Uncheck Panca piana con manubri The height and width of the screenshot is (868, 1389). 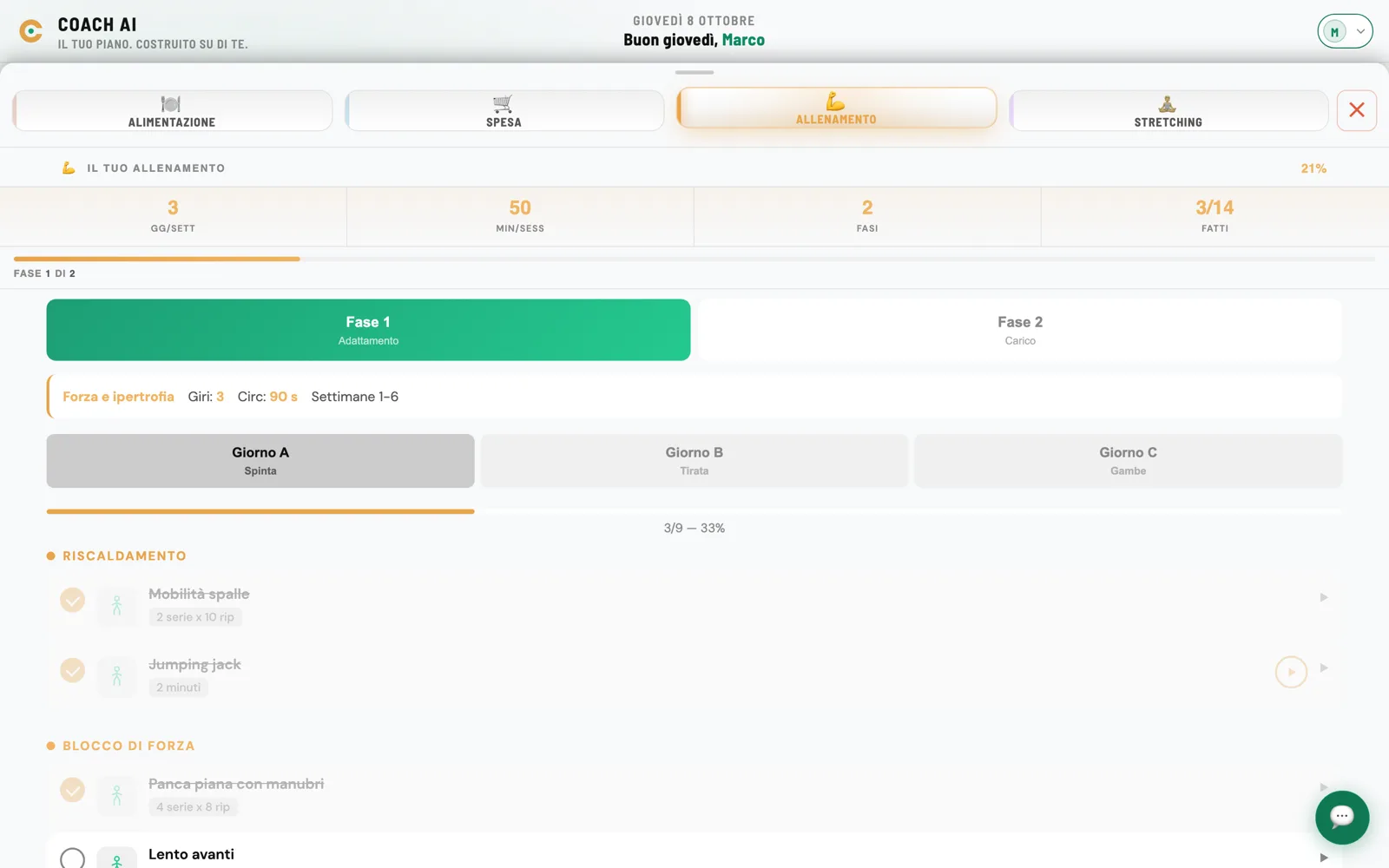tap(73, 790)
